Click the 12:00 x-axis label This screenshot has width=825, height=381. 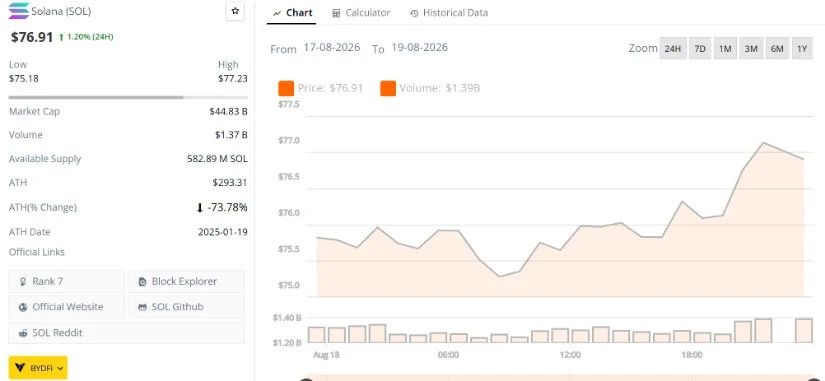tap(570, 355)
